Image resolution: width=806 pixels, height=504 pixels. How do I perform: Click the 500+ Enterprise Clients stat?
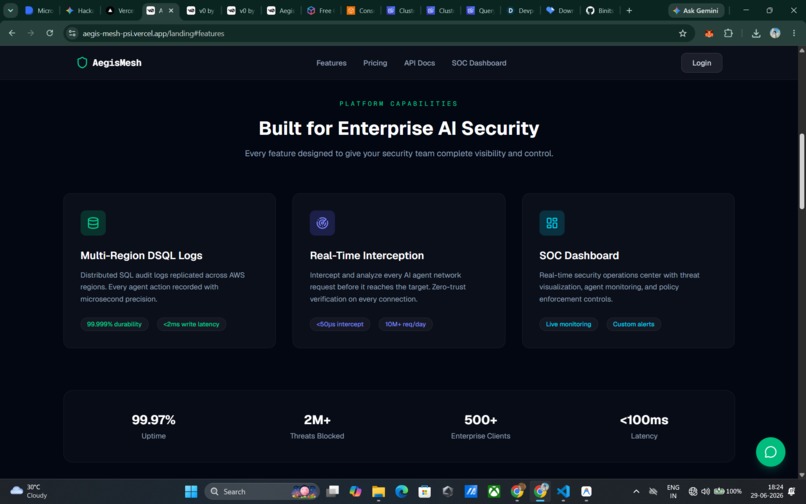[481, 426]
